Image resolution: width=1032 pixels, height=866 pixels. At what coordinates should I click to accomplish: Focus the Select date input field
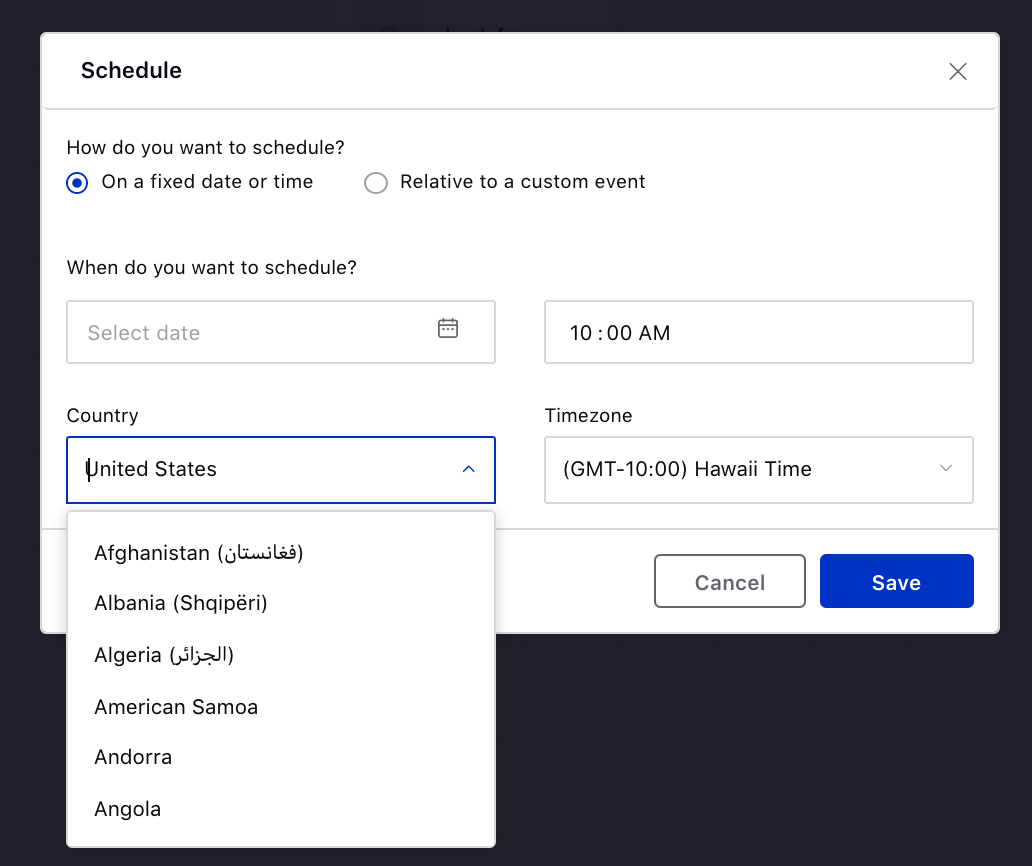point(281,332)
